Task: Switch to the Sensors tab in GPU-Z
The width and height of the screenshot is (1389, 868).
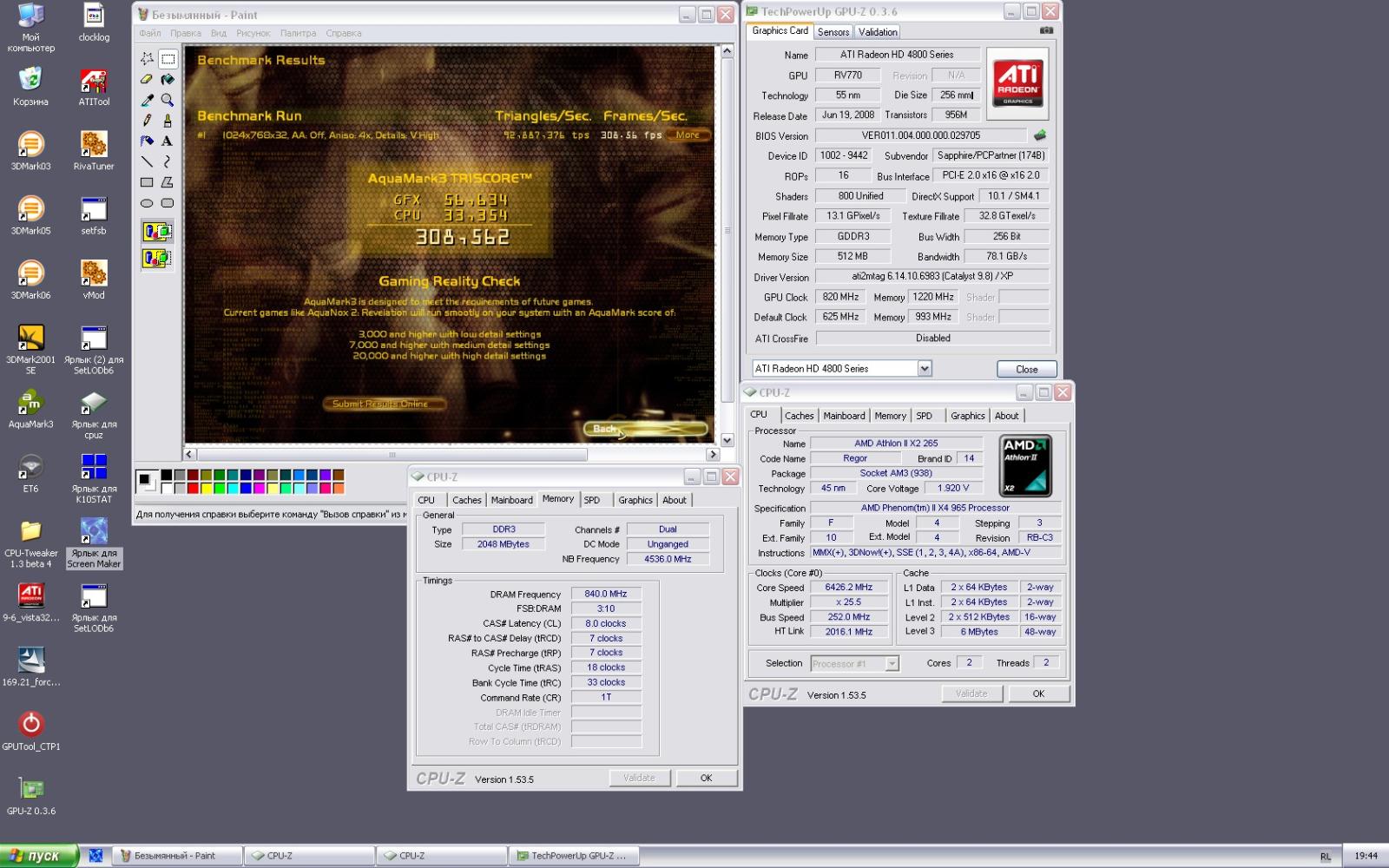Action: click(x=833, y=32)
